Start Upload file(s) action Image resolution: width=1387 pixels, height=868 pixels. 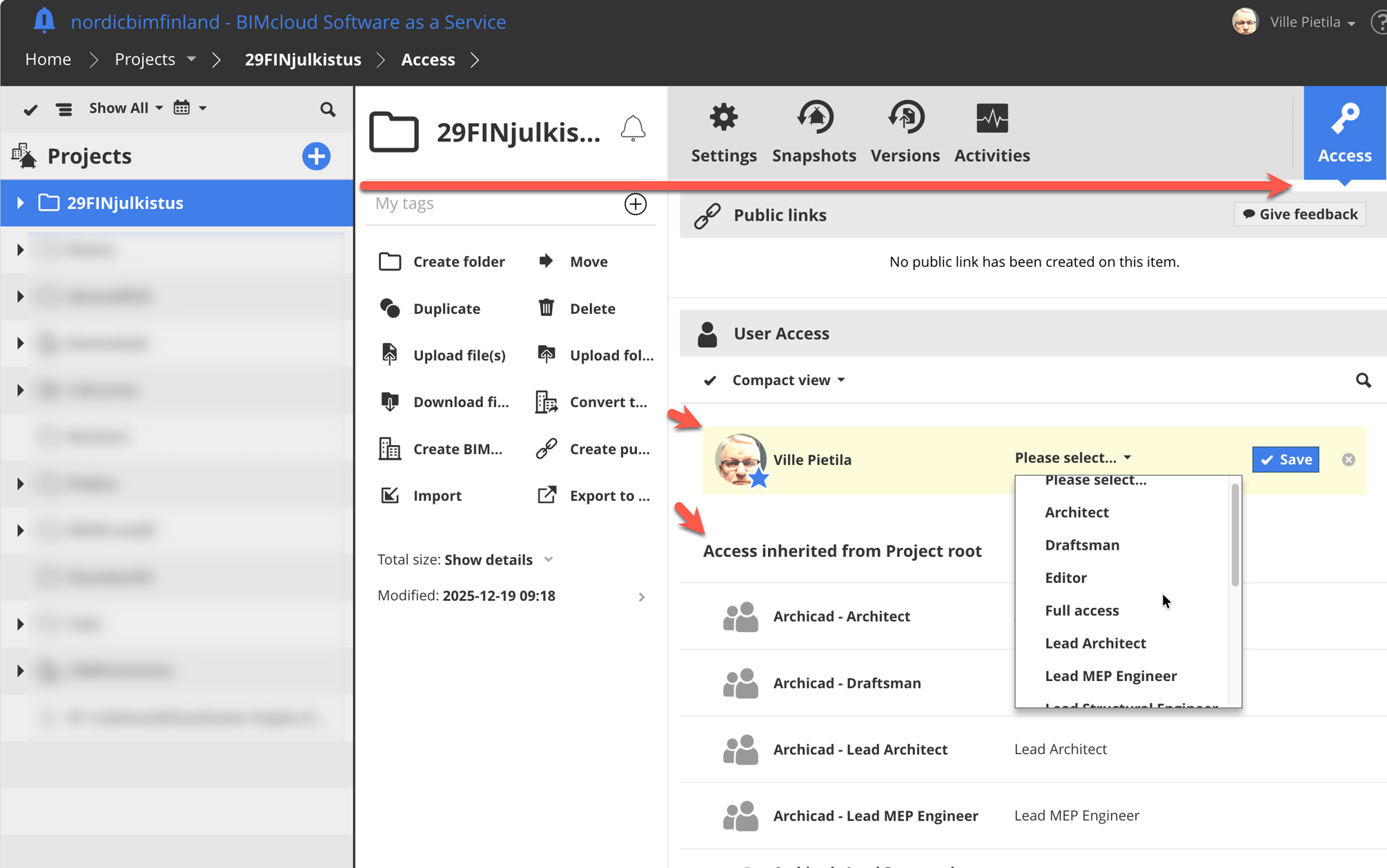pyautogui.click(x=460, y=355)
